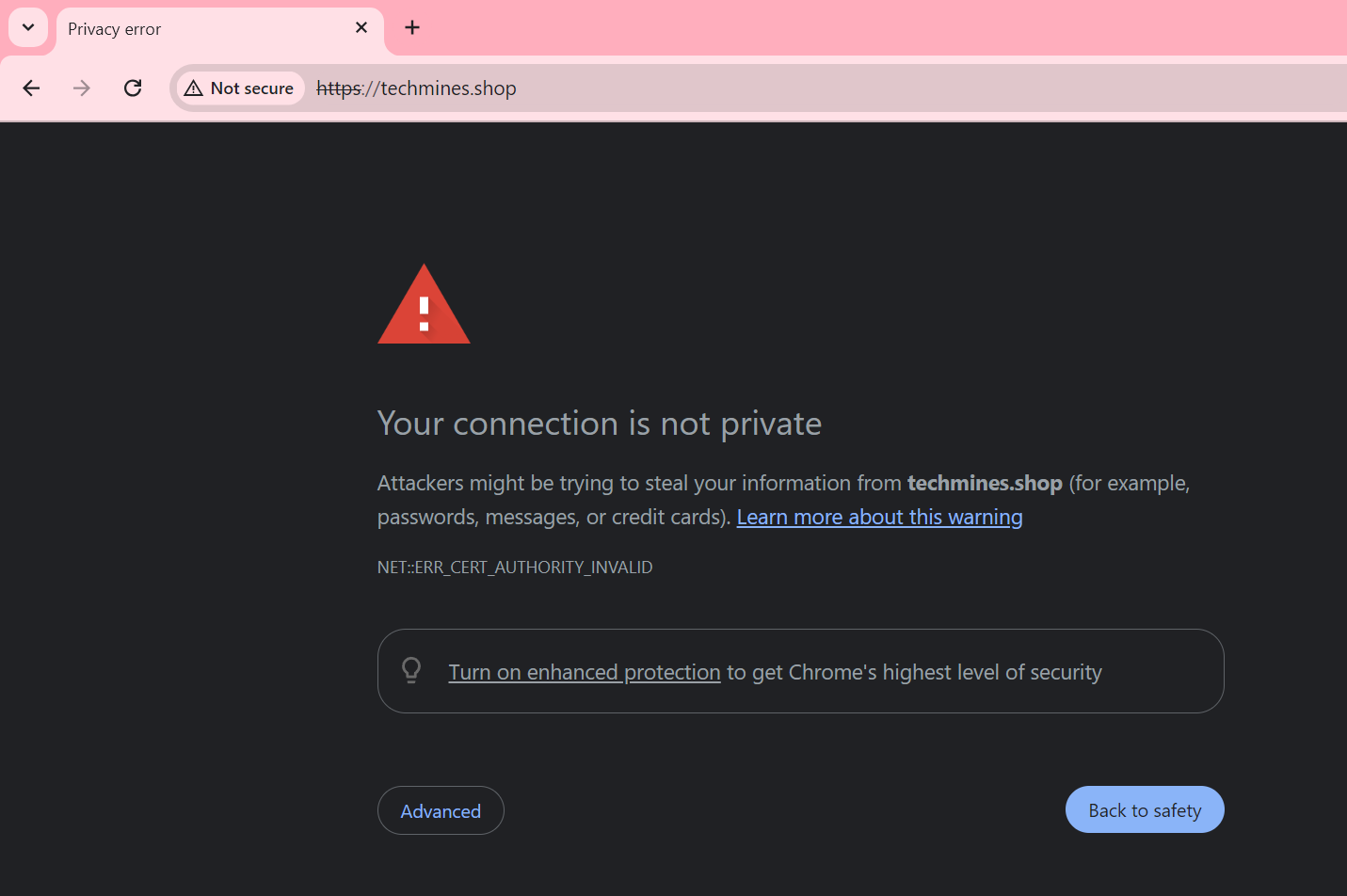Viewport: 1347px width, 896px height.
Task: Click "to get Chrome's highest level of security" text
Action: [914, 673]
